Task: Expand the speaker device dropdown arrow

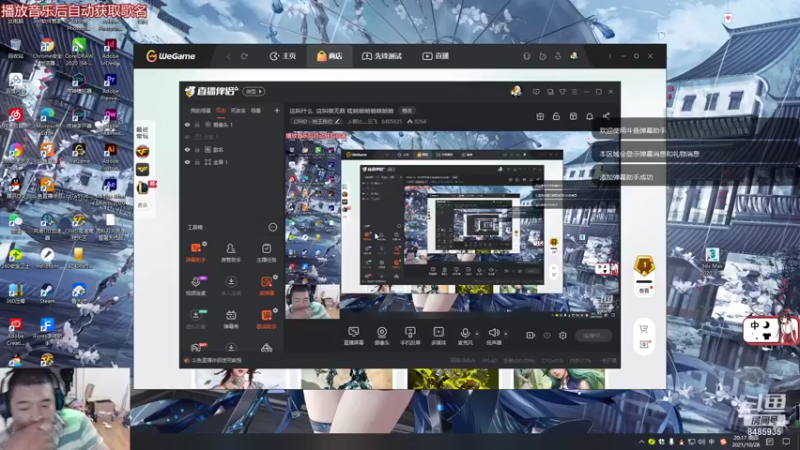Action: [506, 334]
